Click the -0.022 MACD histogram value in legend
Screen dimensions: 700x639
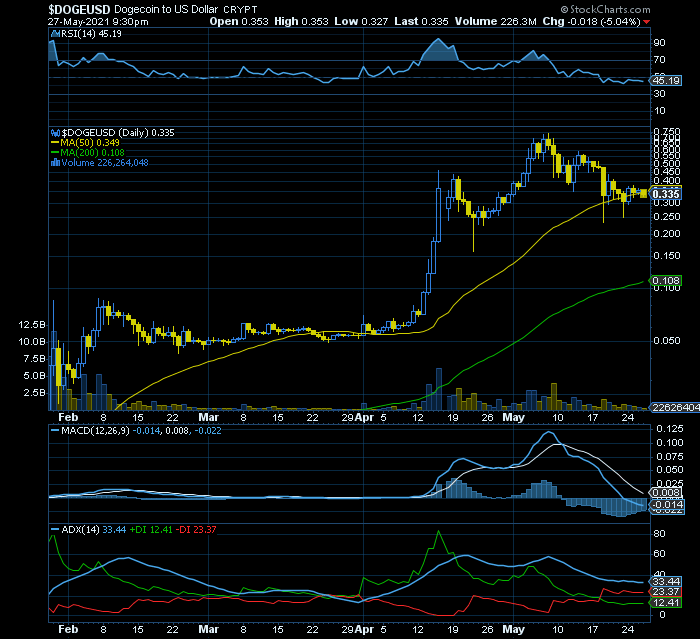[208, 430]
